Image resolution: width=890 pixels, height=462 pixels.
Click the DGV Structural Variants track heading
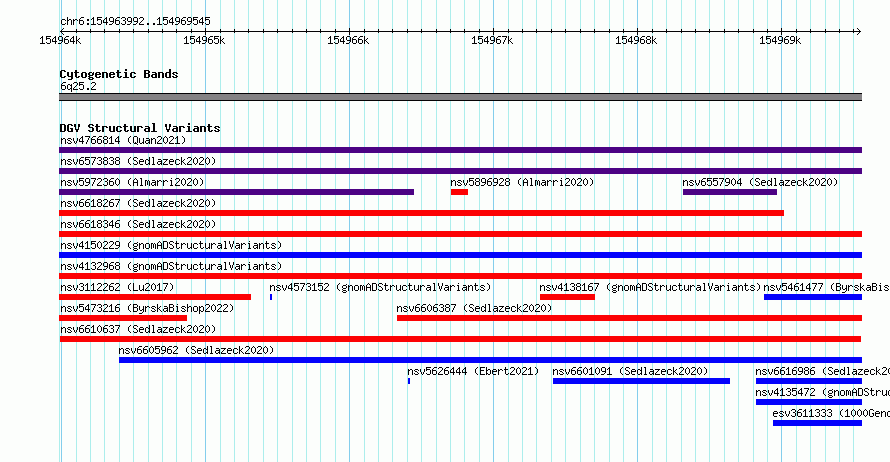pos(140,128)
